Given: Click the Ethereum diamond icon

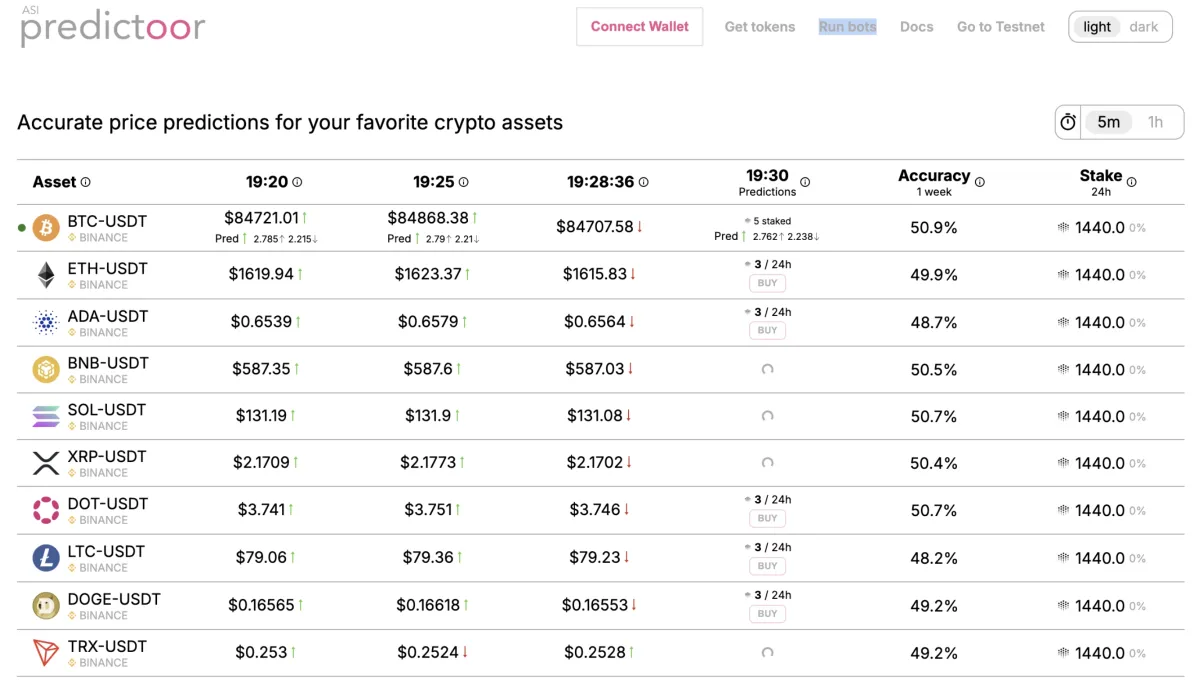Looking at the screenshot, I should pos(46,275).
